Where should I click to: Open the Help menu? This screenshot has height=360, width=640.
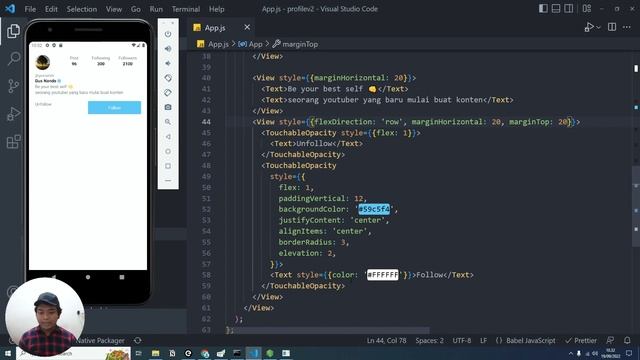click(216, 9)
